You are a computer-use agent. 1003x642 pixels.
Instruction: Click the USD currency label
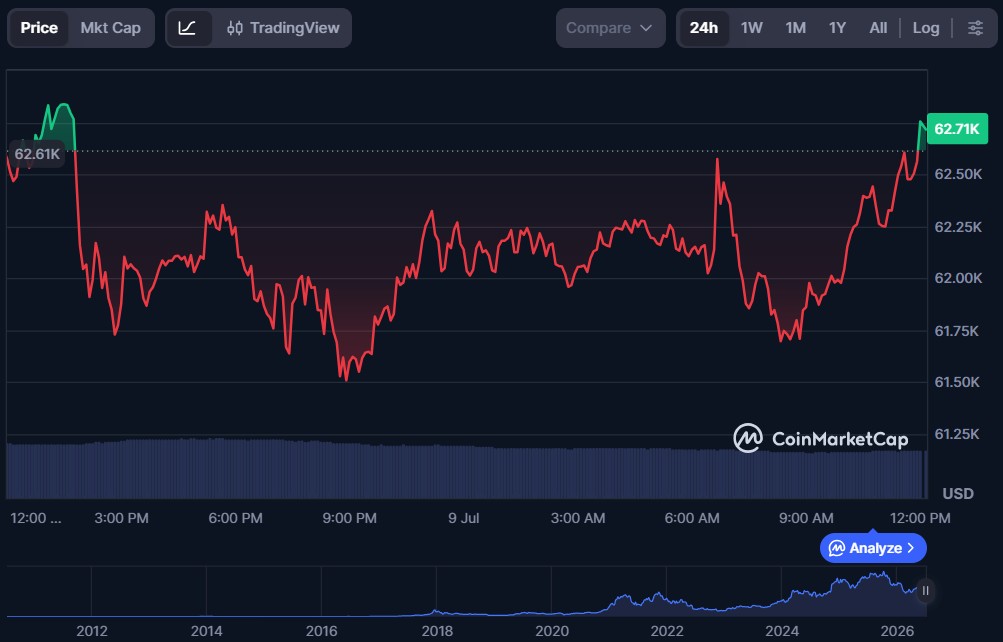[x=958, y=494]
